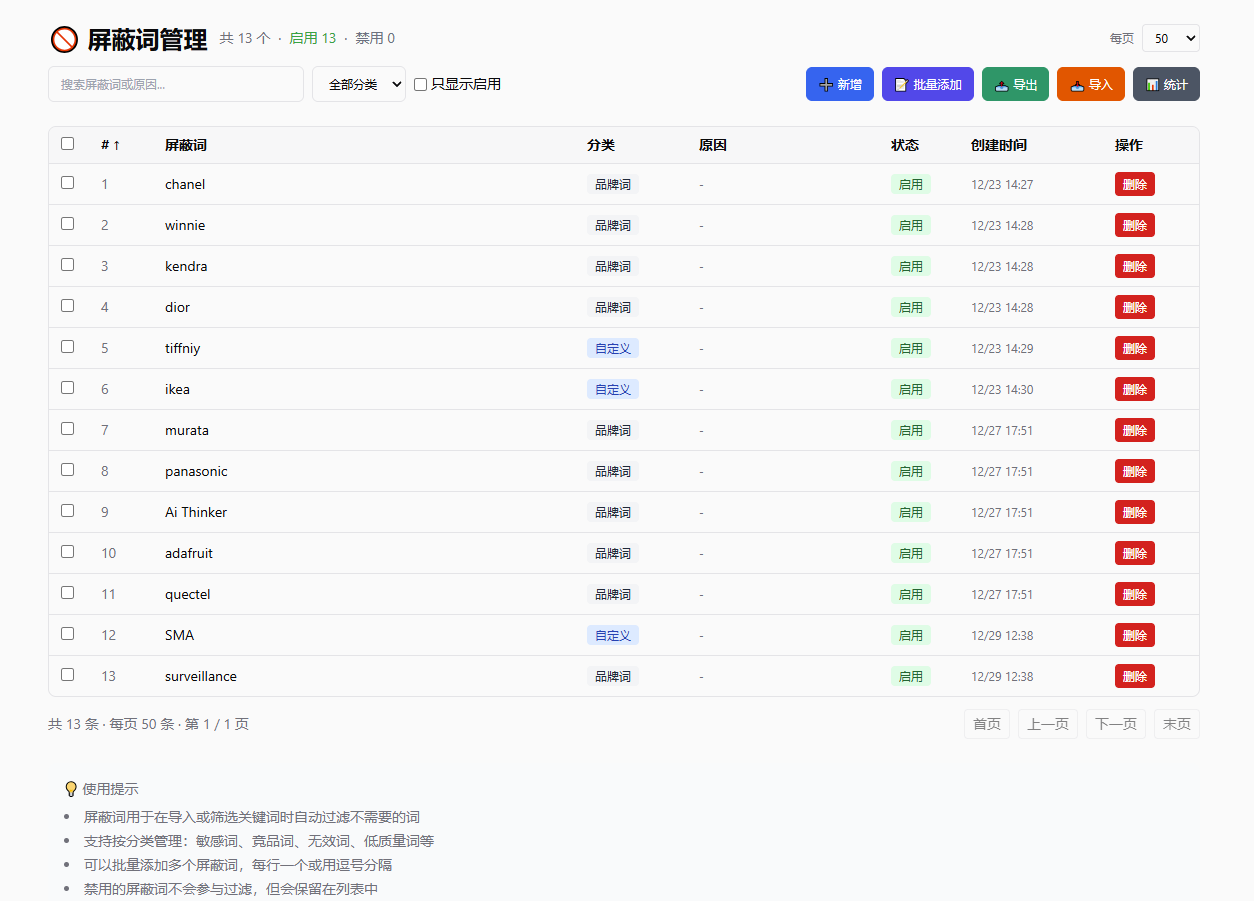Focus the 搜索屏蔽词或原因 search field

tap(175, 84)
